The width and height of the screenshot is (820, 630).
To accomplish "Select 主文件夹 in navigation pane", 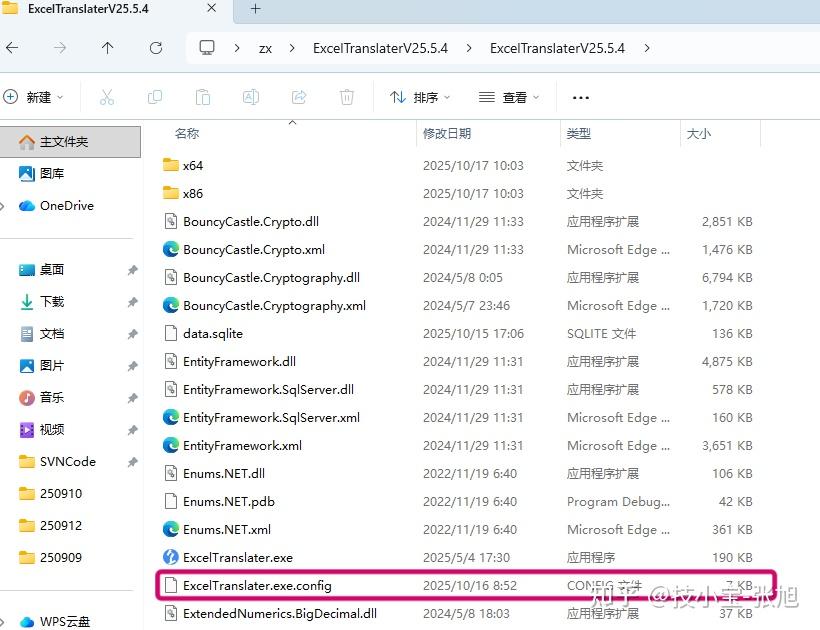I will pos(70,142).
